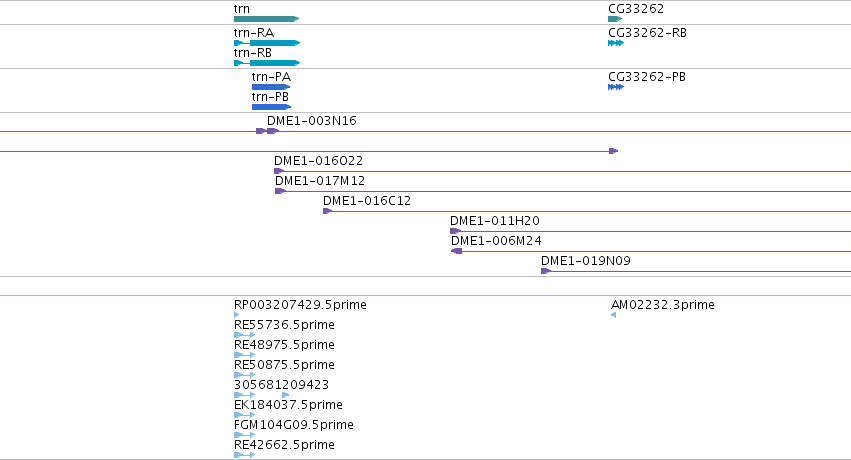Image resolution: width=851 pixels, height=460 pixels.
Task: Click the FGM104G09.5prime EST glyph
Action: click(244, 435)
